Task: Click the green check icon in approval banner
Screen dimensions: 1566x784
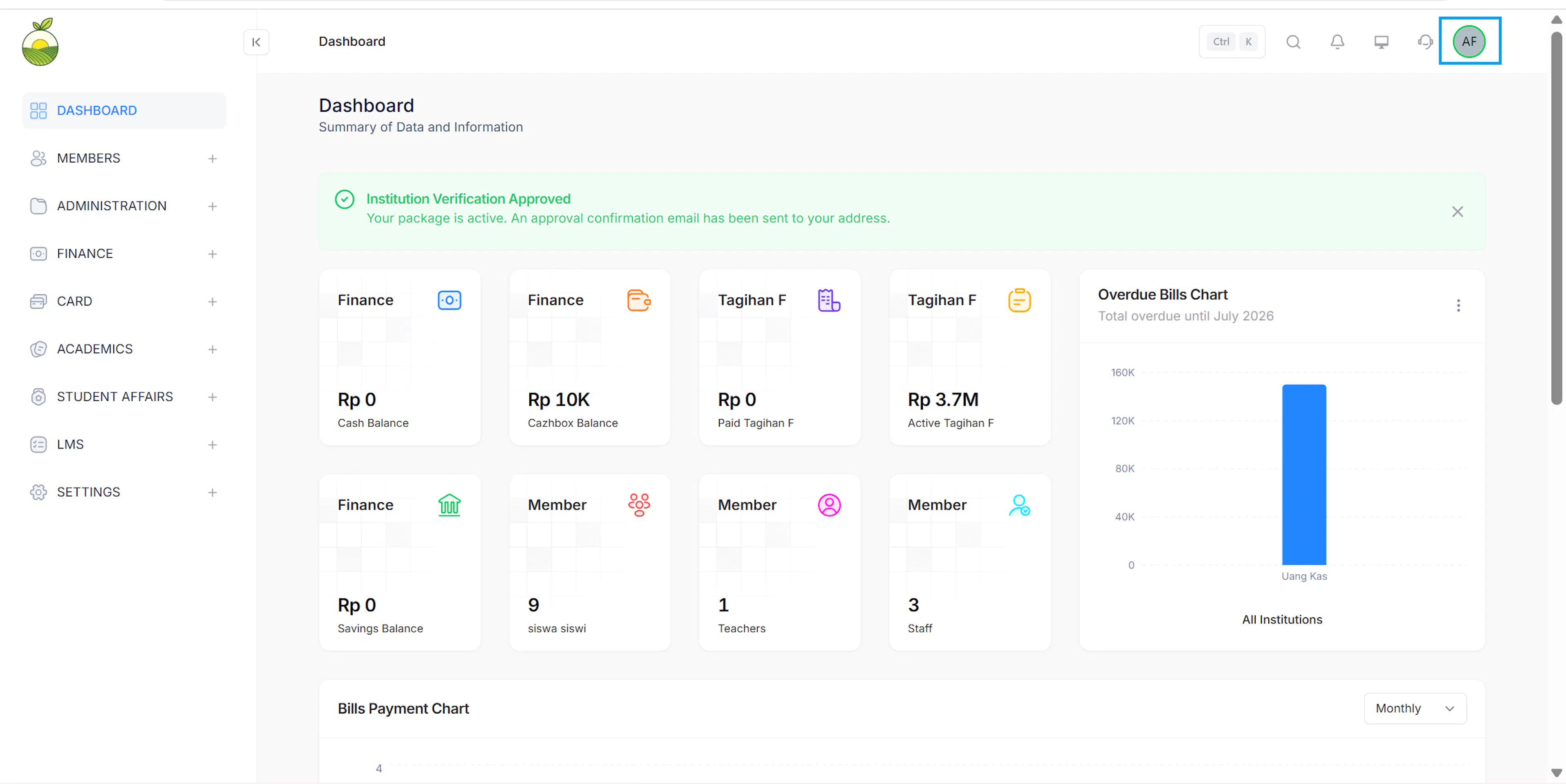Action: coord(345,199)
